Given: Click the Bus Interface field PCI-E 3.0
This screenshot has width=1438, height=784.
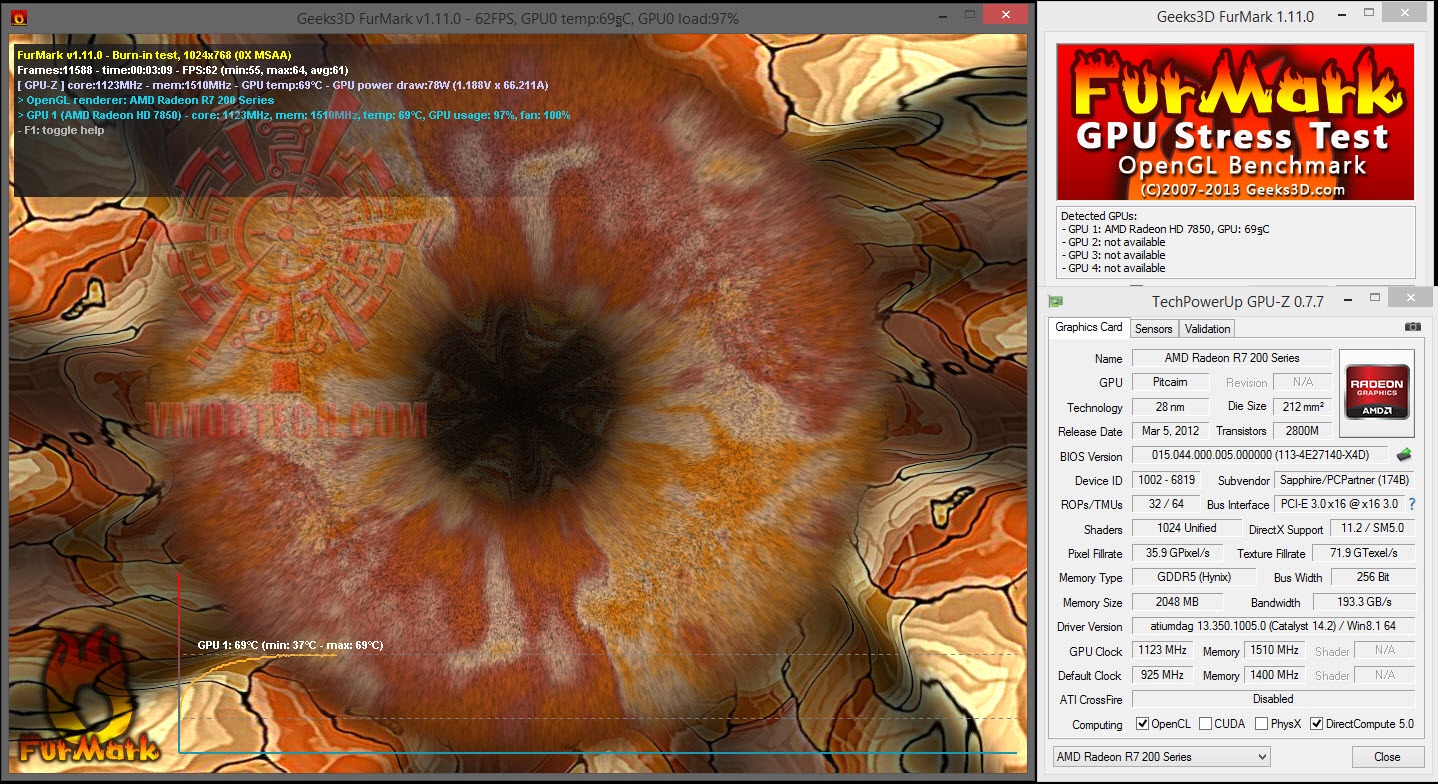Looking at the screenshot, I should coord(1339,504).
